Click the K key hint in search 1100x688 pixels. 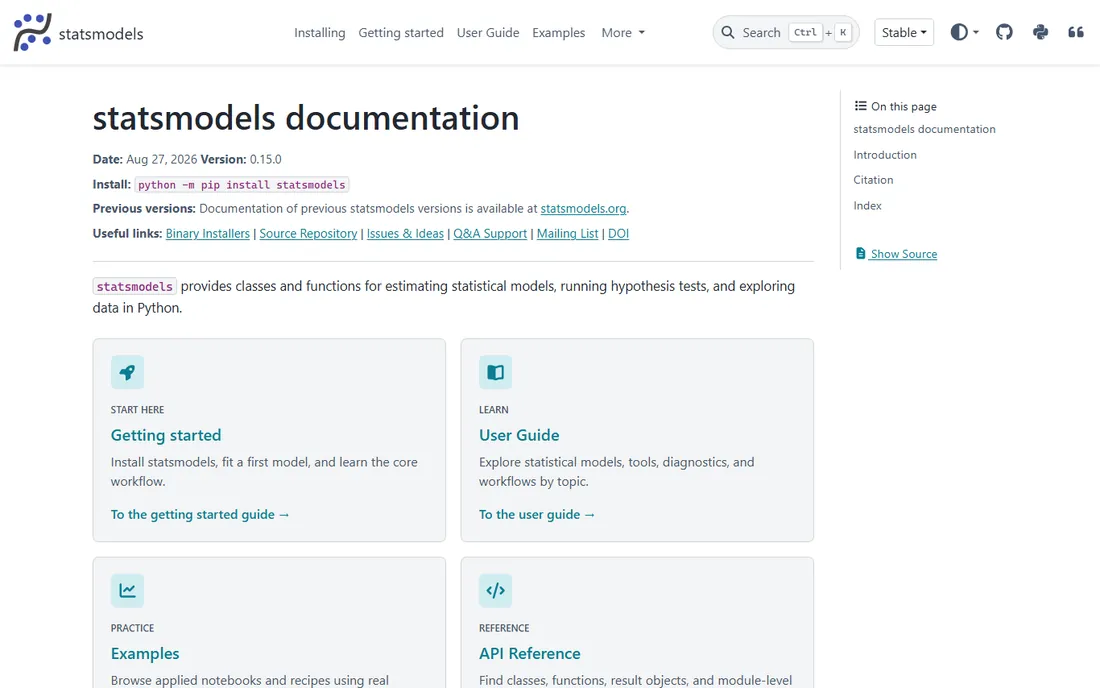pyautogui.click(x=843, y=32)
